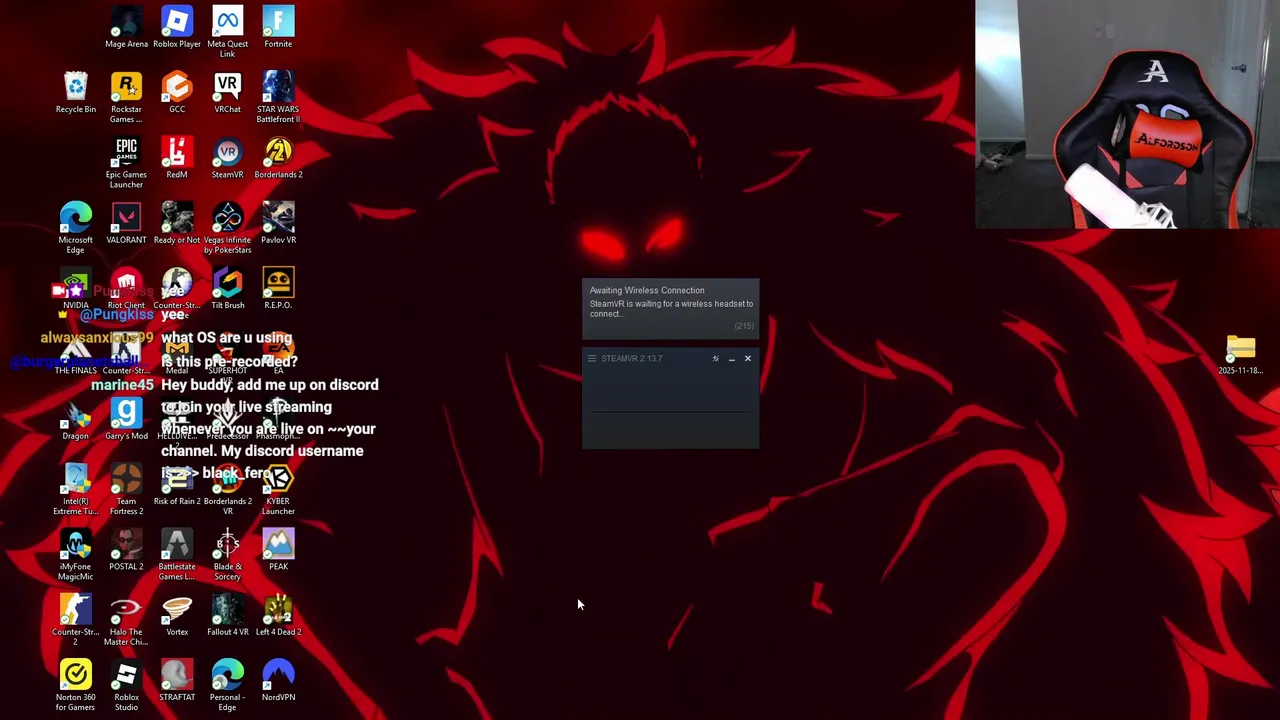Select the Intel Extreme Tuning icon

click(76, 489)
